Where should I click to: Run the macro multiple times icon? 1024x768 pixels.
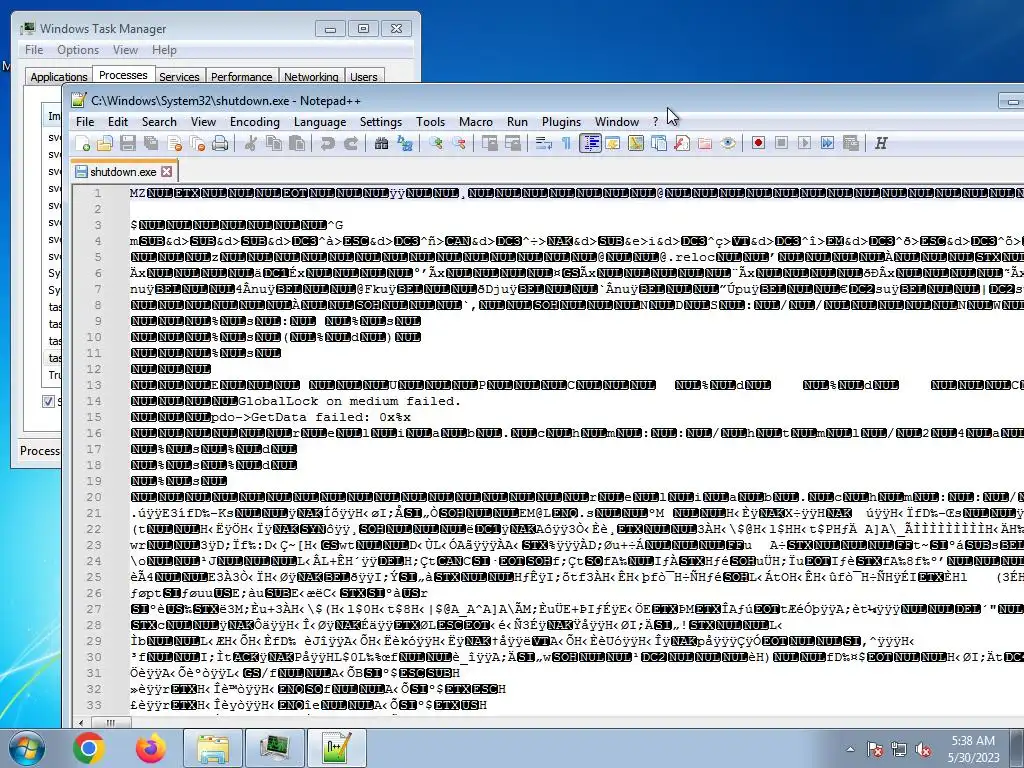[827, 144]
